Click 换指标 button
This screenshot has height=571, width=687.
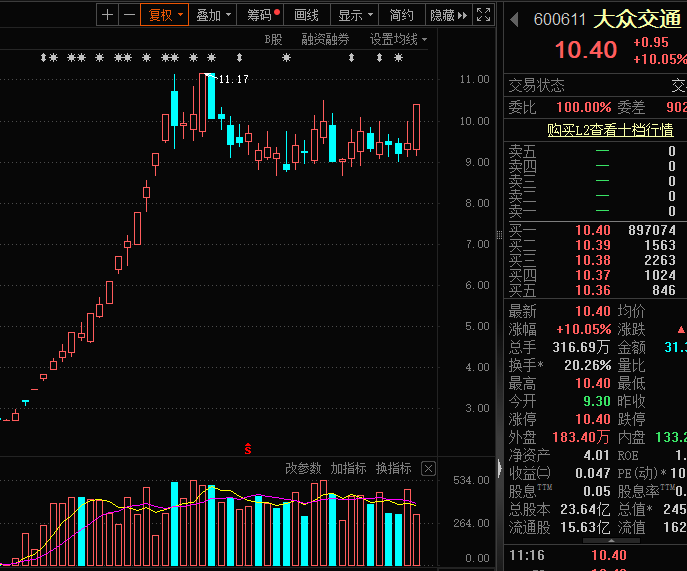393,468
